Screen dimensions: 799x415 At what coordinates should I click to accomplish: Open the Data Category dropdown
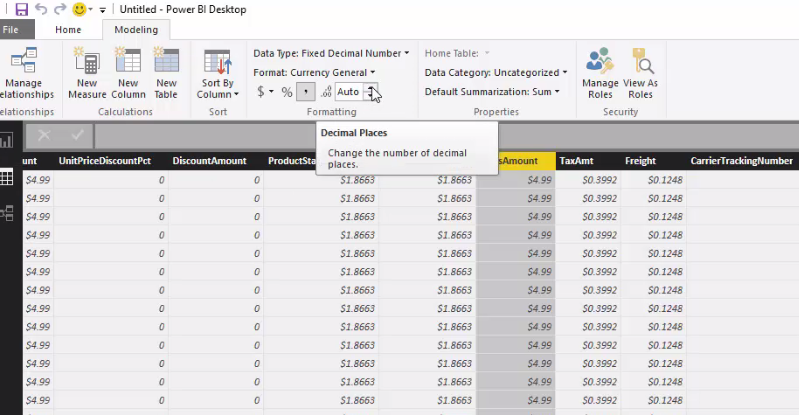[496, 72]
